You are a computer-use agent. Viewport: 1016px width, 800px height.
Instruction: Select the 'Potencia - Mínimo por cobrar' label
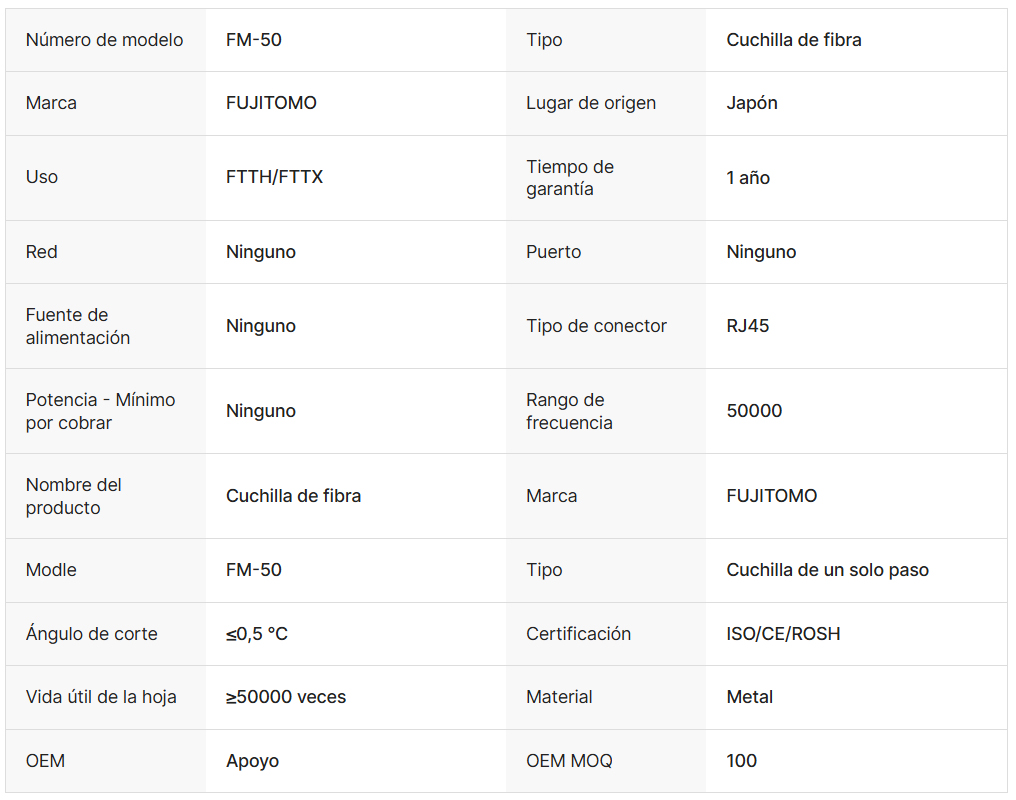100,411
